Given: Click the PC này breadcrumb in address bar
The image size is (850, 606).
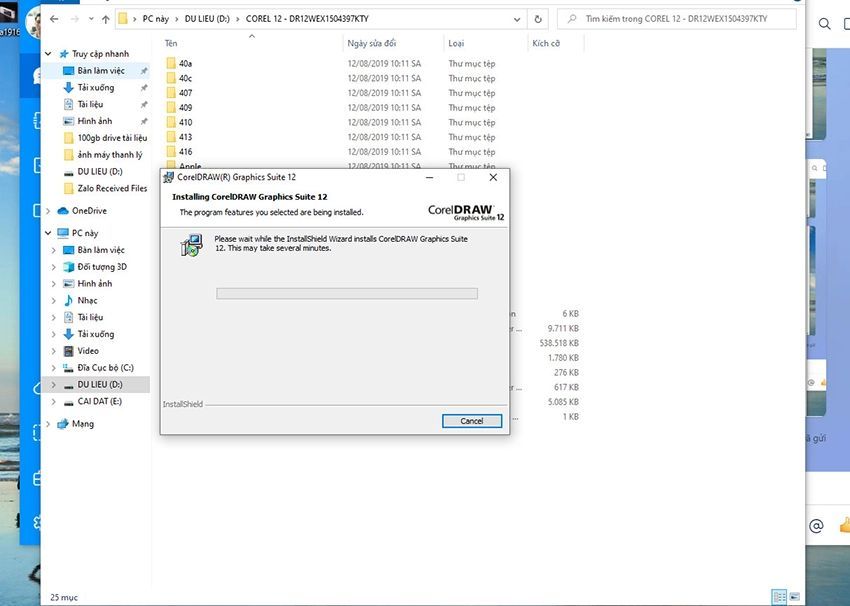Looking at the screenshot, I should (x=156, y=19).
